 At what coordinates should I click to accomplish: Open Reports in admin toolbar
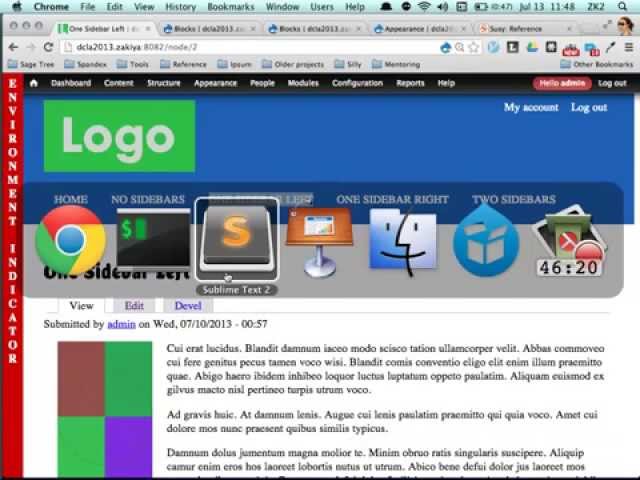pyautogui.click(x=410, y=83)
